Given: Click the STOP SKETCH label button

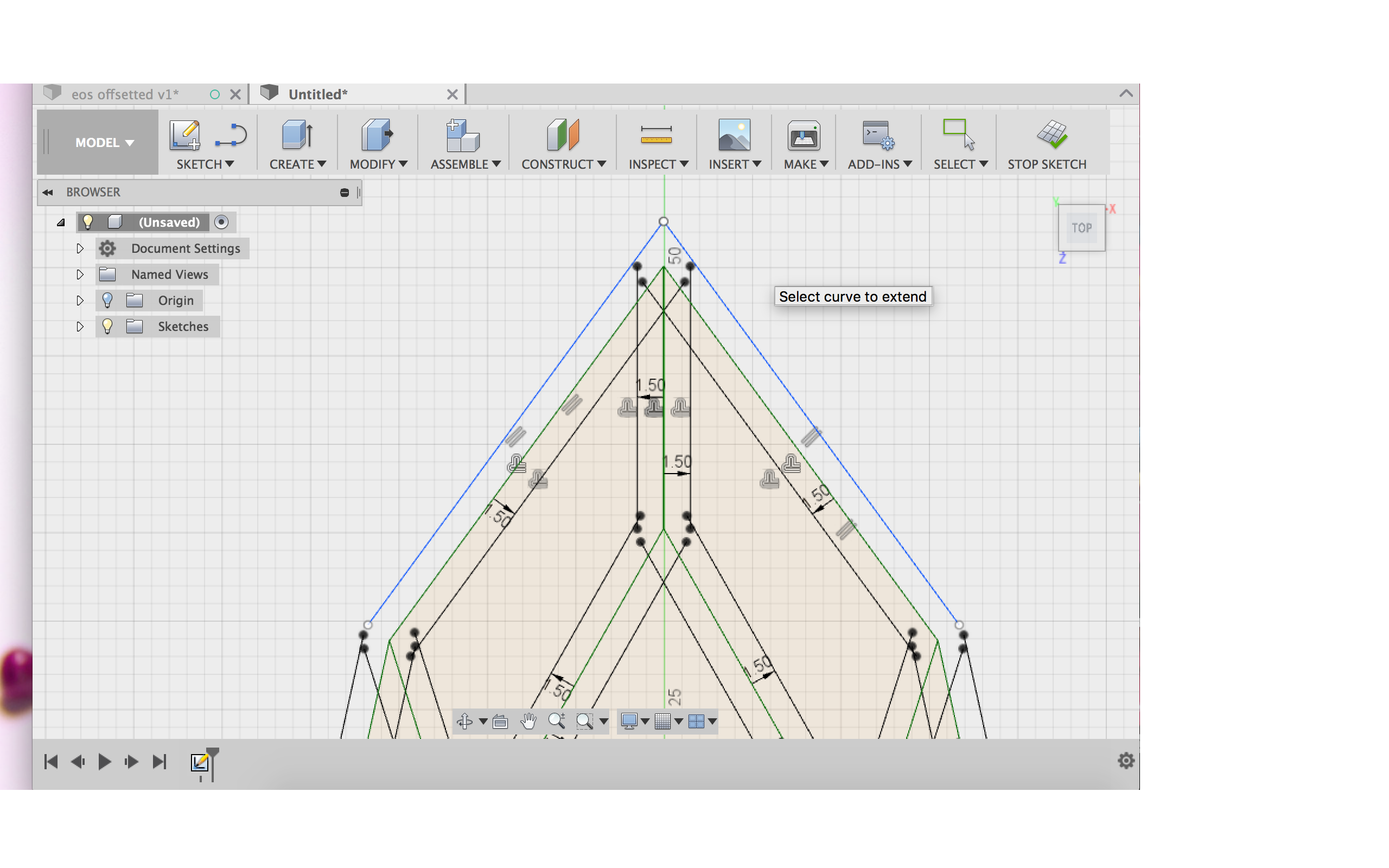Looking at the screenshot, I should pos(1047,164).
